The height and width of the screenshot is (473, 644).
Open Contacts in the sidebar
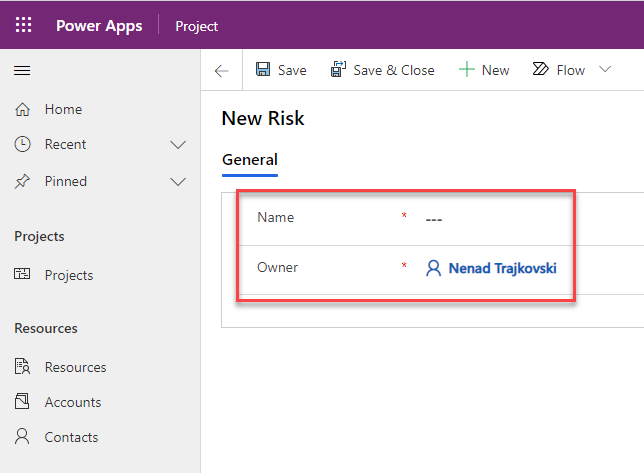tap(71, 437)
